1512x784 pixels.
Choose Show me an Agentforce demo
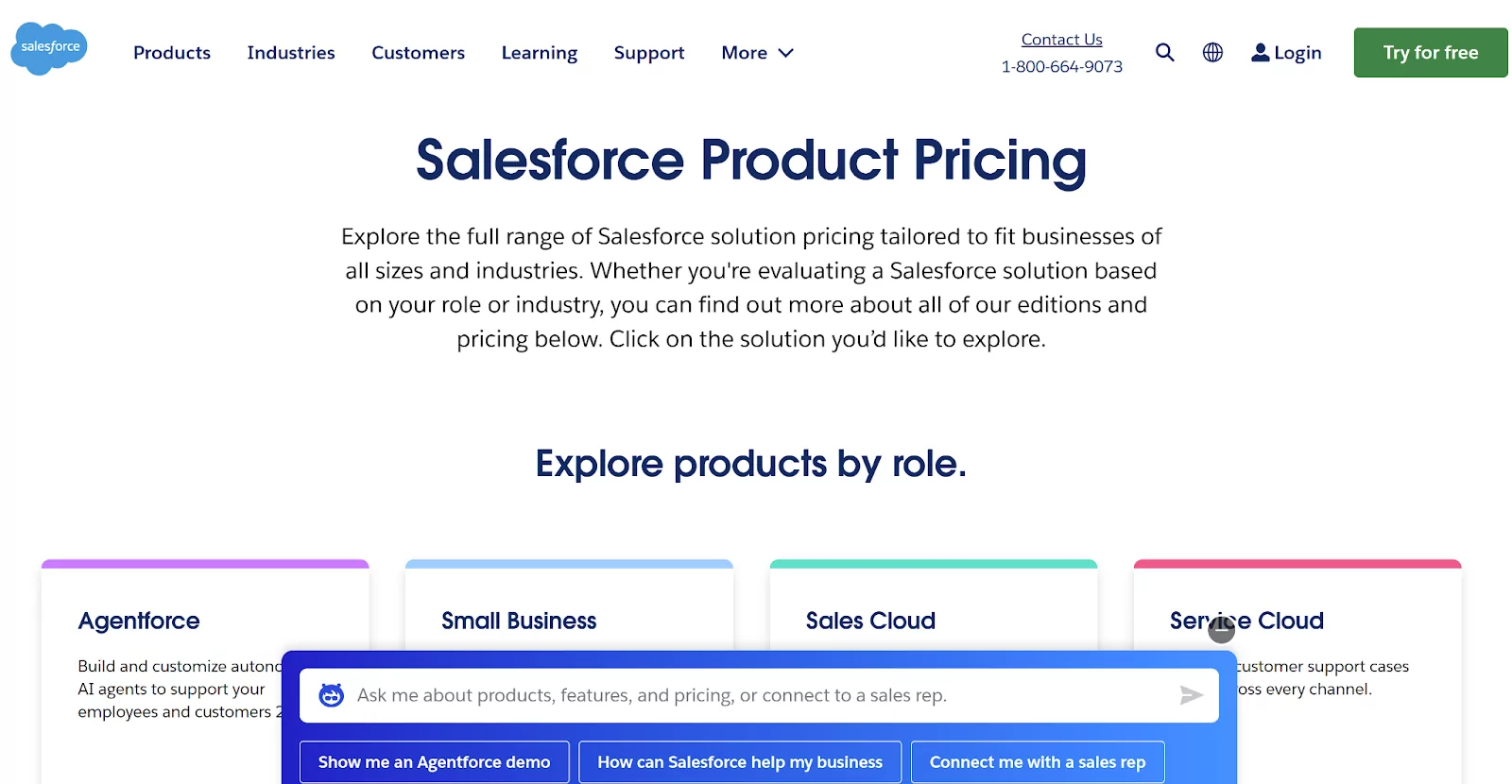[434, 762]
